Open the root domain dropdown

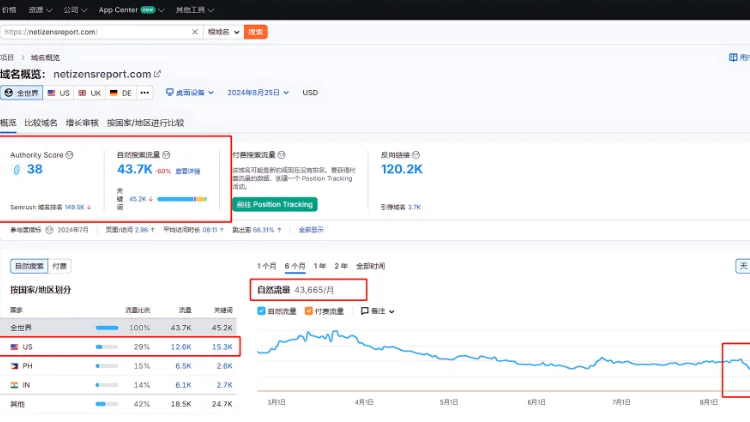[223, 32]
